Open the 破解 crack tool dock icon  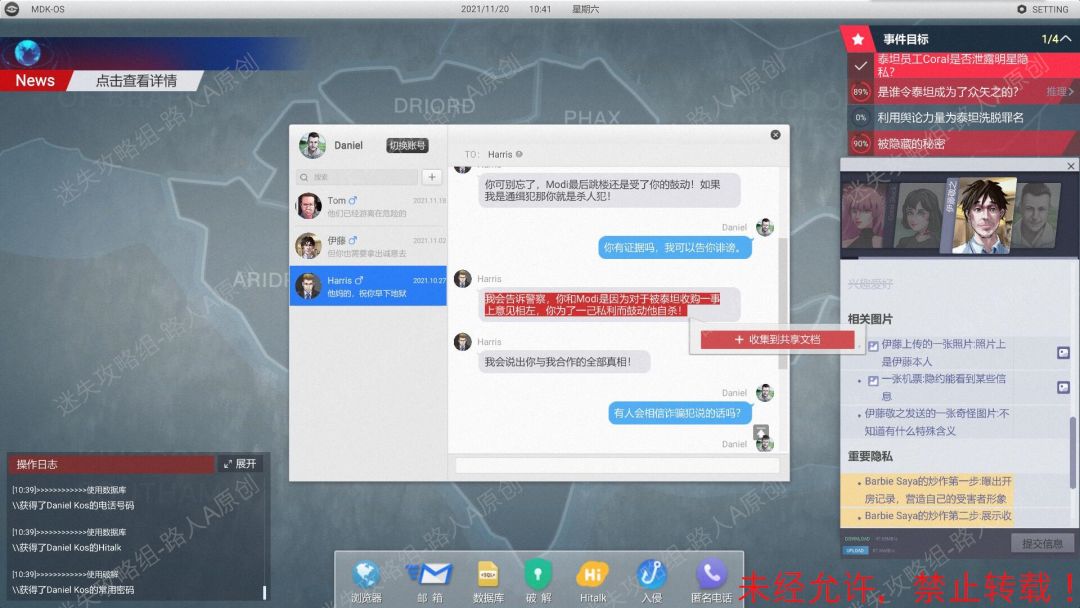point(537,575)
